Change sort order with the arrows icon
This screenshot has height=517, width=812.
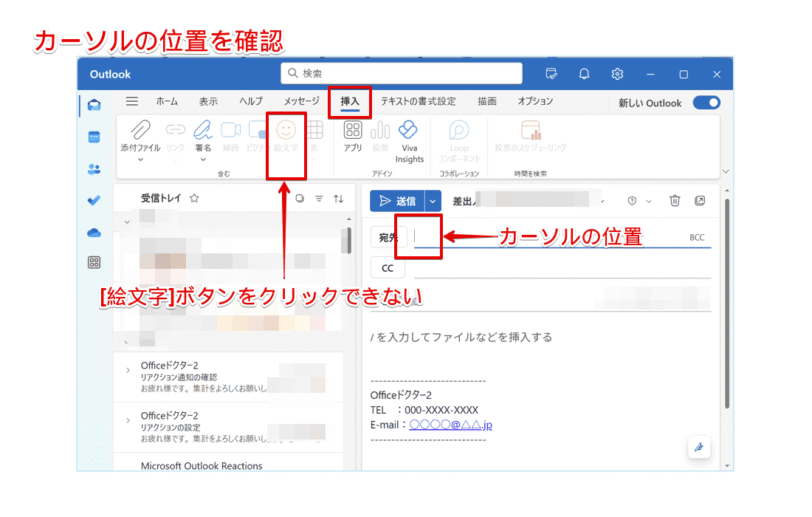339,198
